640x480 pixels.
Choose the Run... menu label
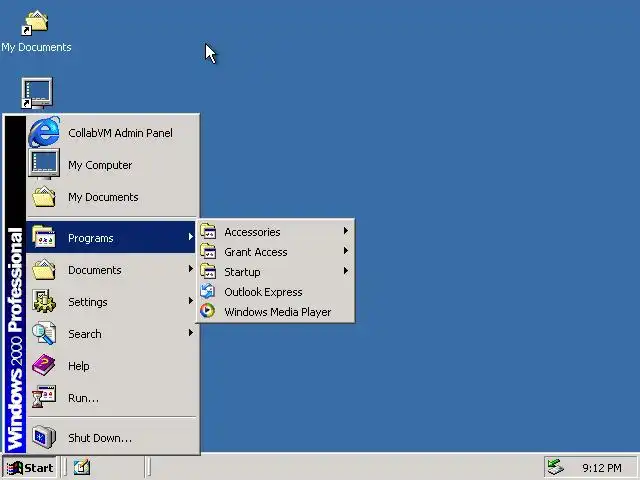(83, 398)
